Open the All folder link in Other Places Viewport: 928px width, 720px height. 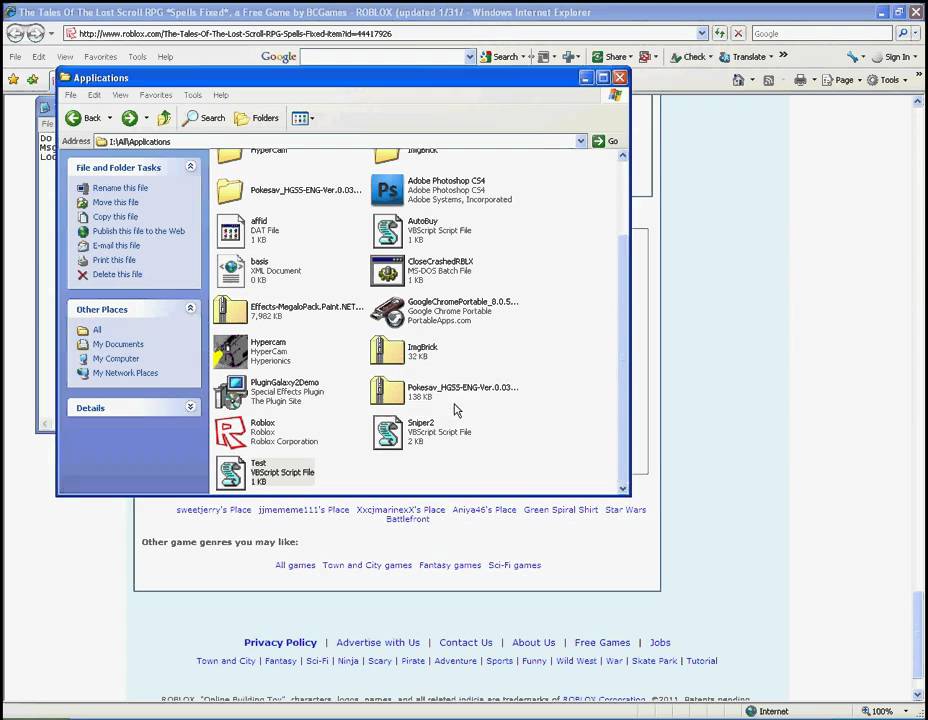96,330
